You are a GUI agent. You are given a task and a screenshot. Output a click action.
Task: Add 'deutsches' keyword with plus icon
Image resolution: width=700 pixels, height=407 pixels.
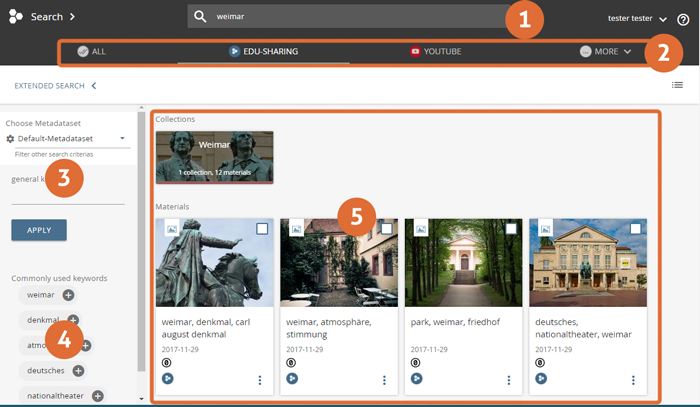pos(78,371)
